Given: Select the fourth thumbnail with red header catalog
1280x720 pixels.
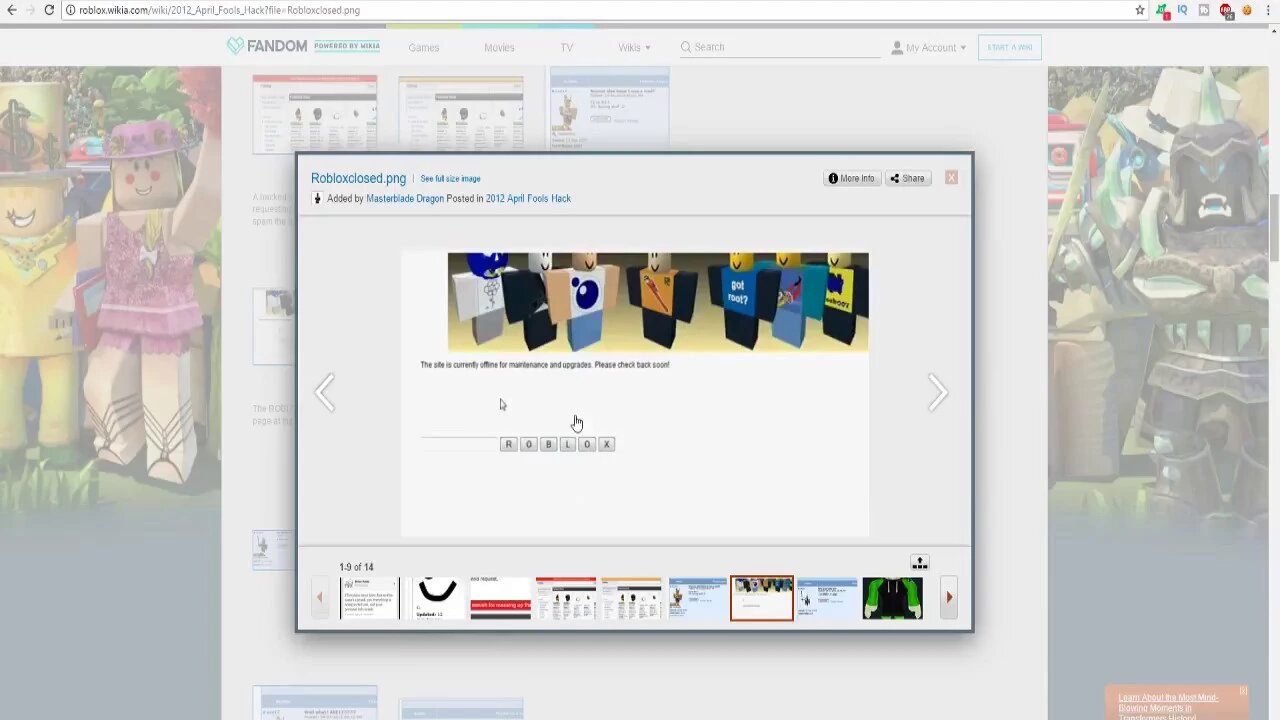Looking at the screenshot, I should [x=565, y=598].
